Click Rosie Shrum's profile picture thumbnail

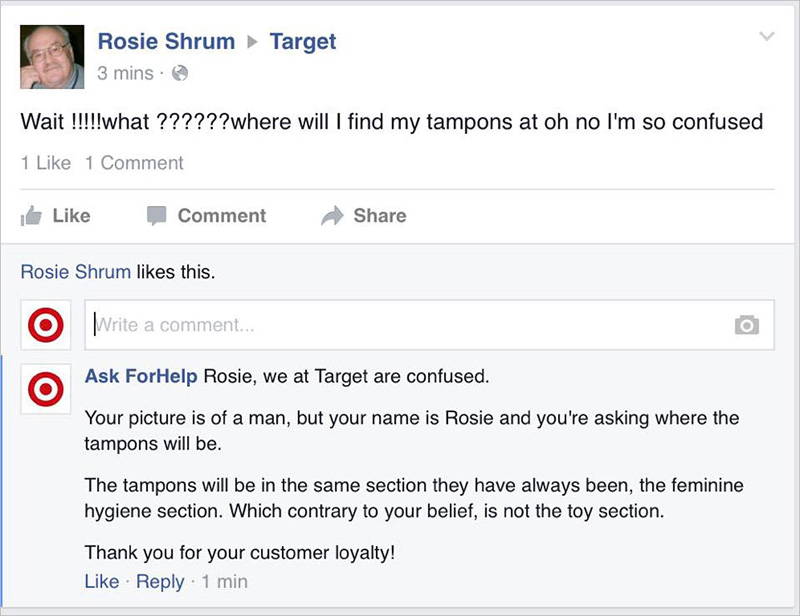tap(52, 57)
